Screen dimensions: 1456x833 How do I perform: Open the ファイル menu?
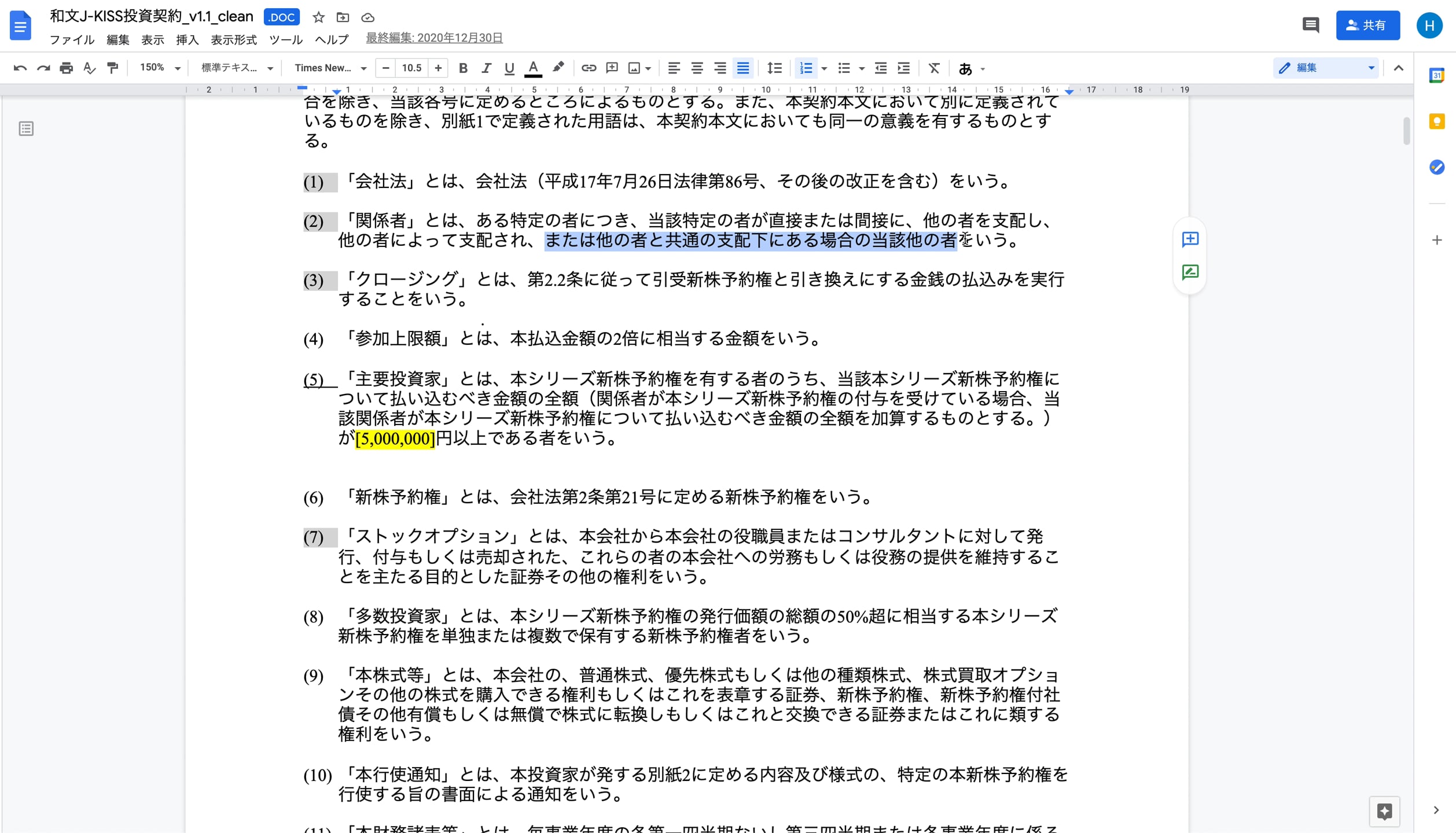72,40
